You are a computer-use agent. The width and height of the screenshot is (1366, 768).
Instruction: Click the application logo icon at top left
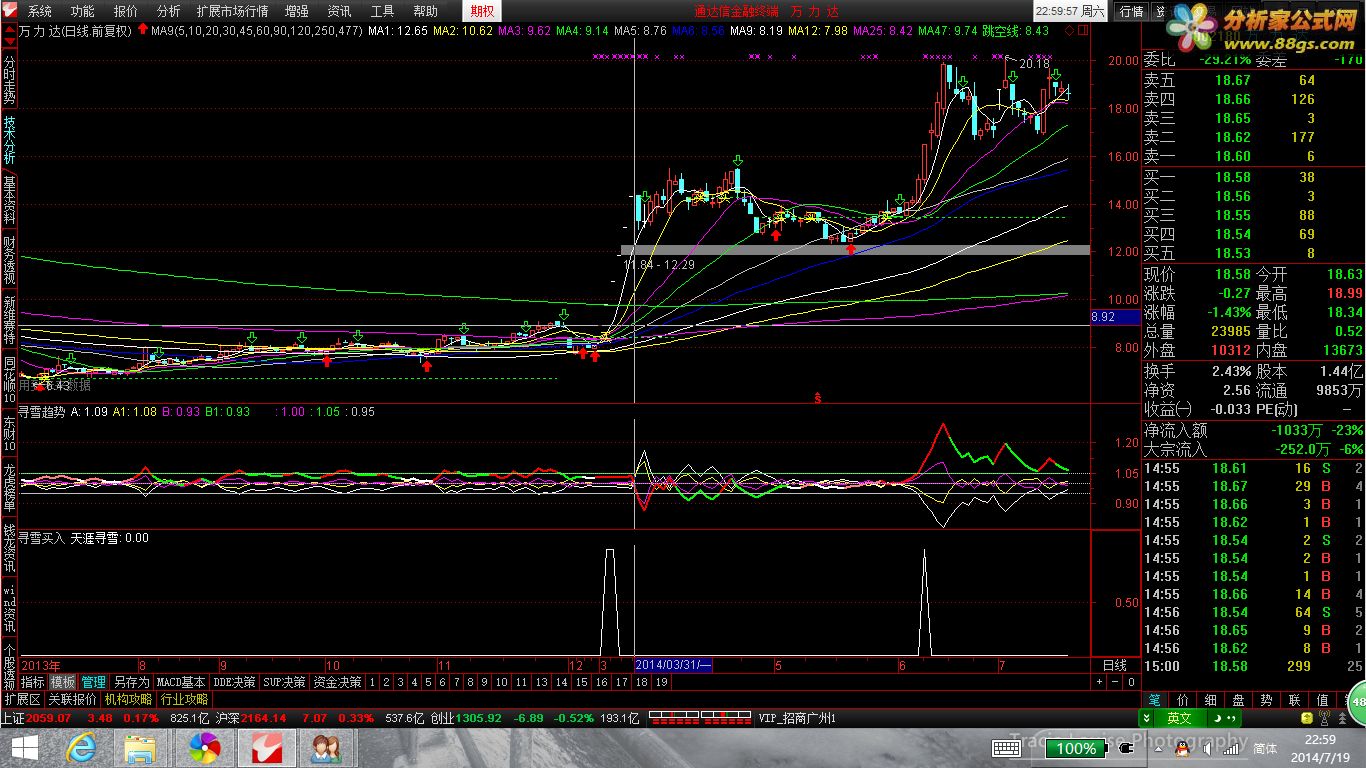pos(11,11)
